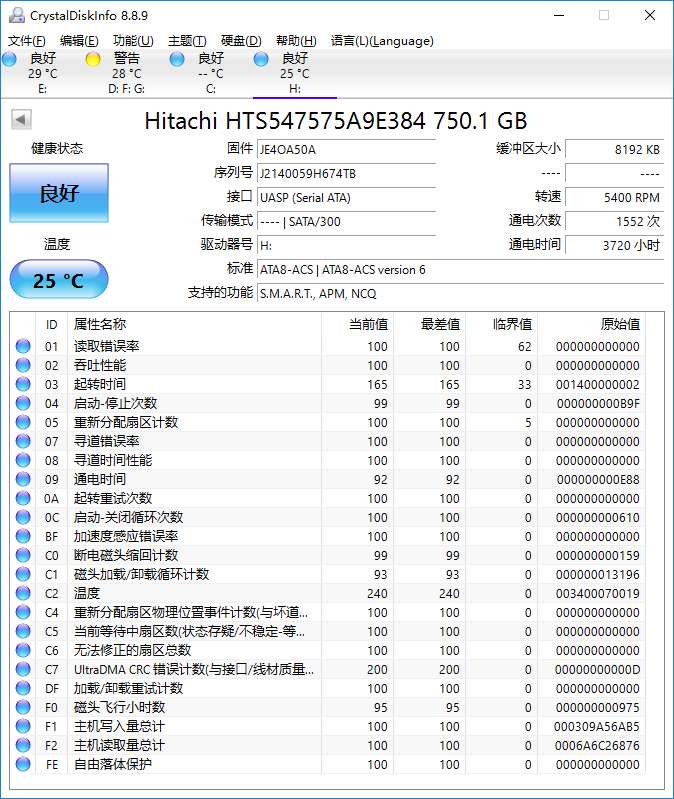
Task: Click threshold value 62 for 读取错误率
Action: 525,347
